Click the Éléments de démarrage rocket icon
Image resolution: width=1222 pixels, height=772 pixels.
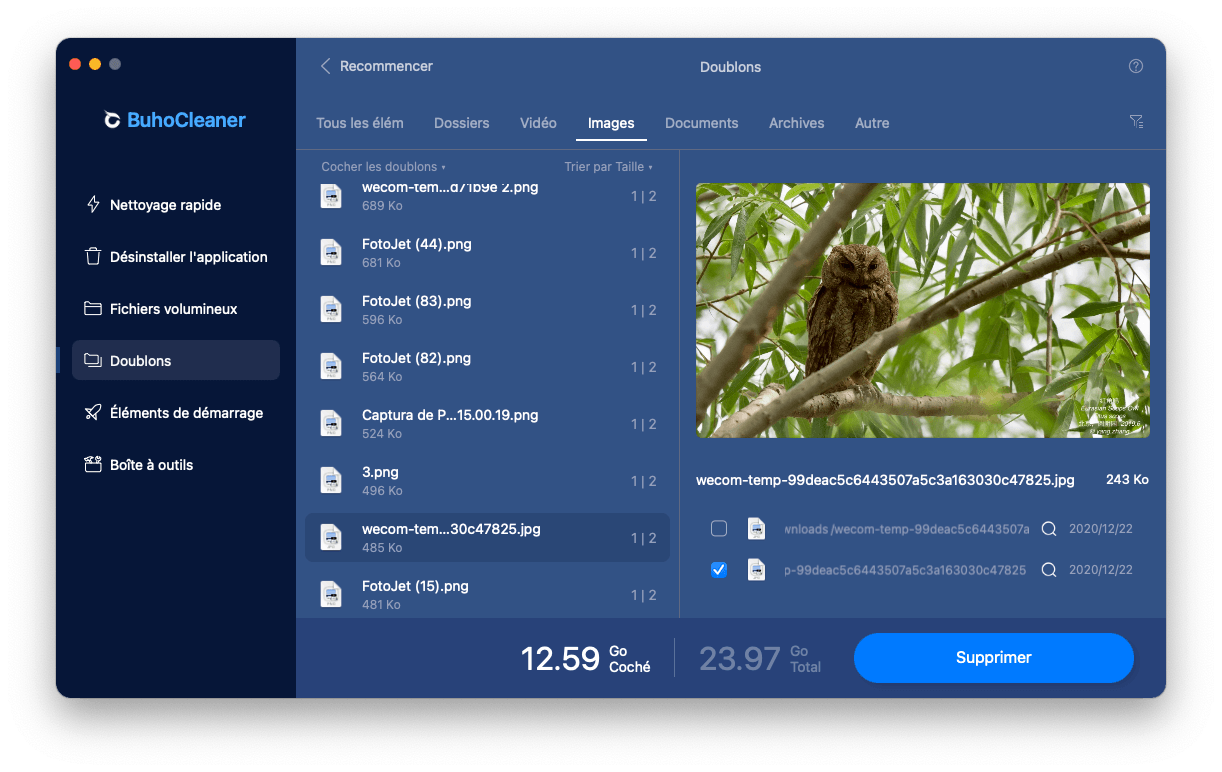pyautogui.click(x=93, y=412)
